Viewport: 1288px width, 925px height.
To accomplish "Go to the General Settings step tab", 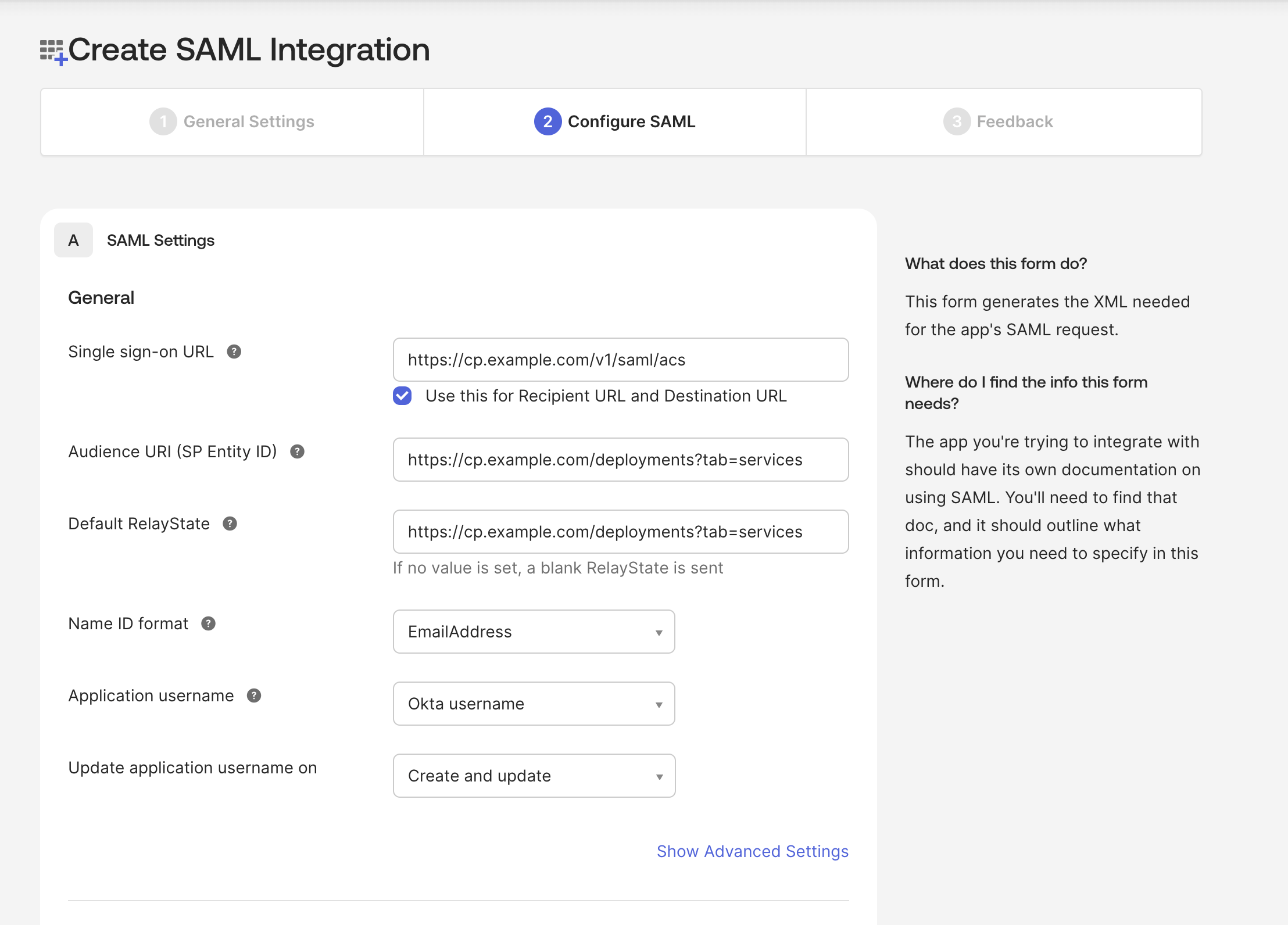I will tap(249, 121).
